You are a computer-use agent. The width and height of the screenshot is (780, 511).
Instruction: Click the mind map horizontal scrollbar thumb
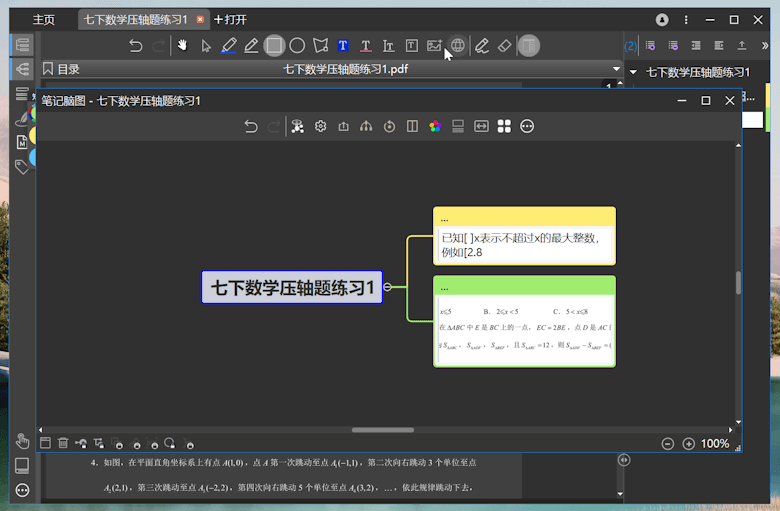point(383,430)
